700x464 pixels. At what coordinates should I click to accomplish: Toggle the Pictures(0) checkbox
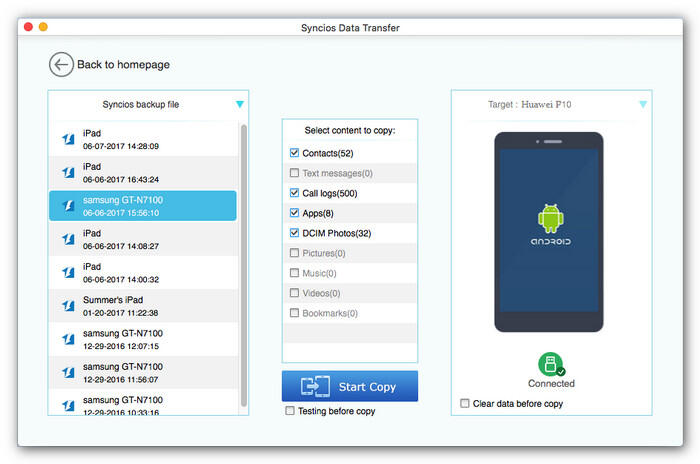pyautogui.click(x=294, y=253)
